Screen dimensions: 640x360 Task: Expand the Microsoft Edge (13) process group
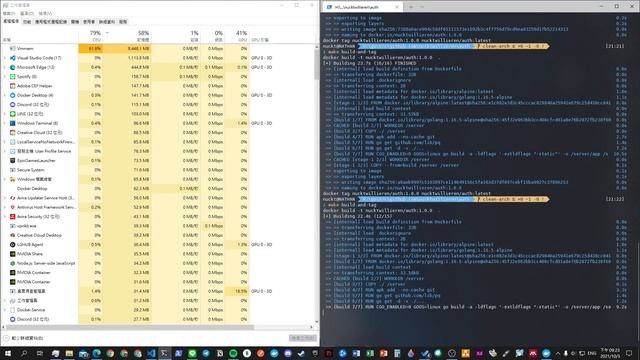5,67
